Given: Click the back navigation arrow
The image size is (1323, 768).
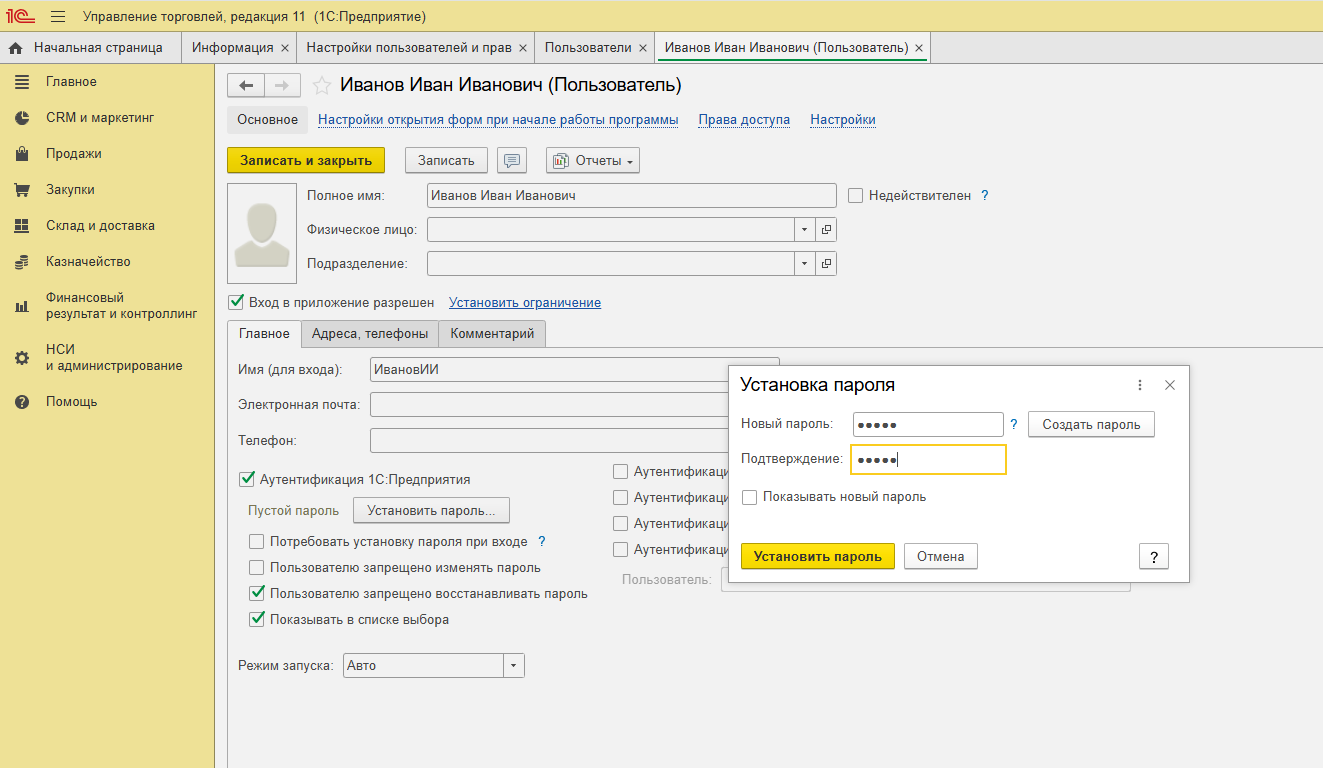Looking at the screenshot, I should [246, 86].
